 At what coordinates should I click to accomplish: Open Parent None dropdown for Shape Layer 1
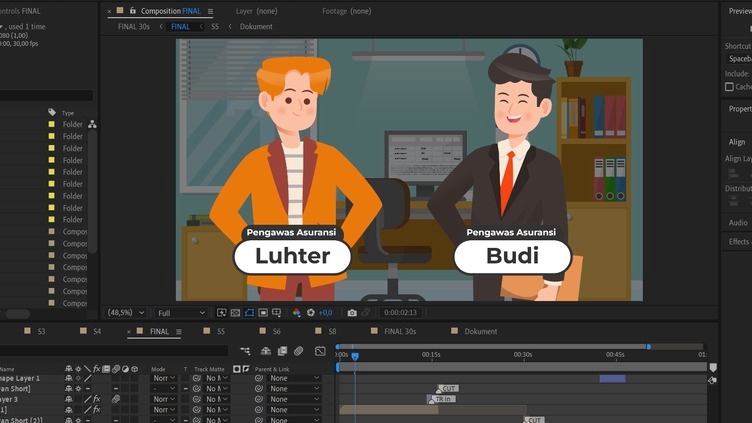pyautogui.click(x=294, y=378)
